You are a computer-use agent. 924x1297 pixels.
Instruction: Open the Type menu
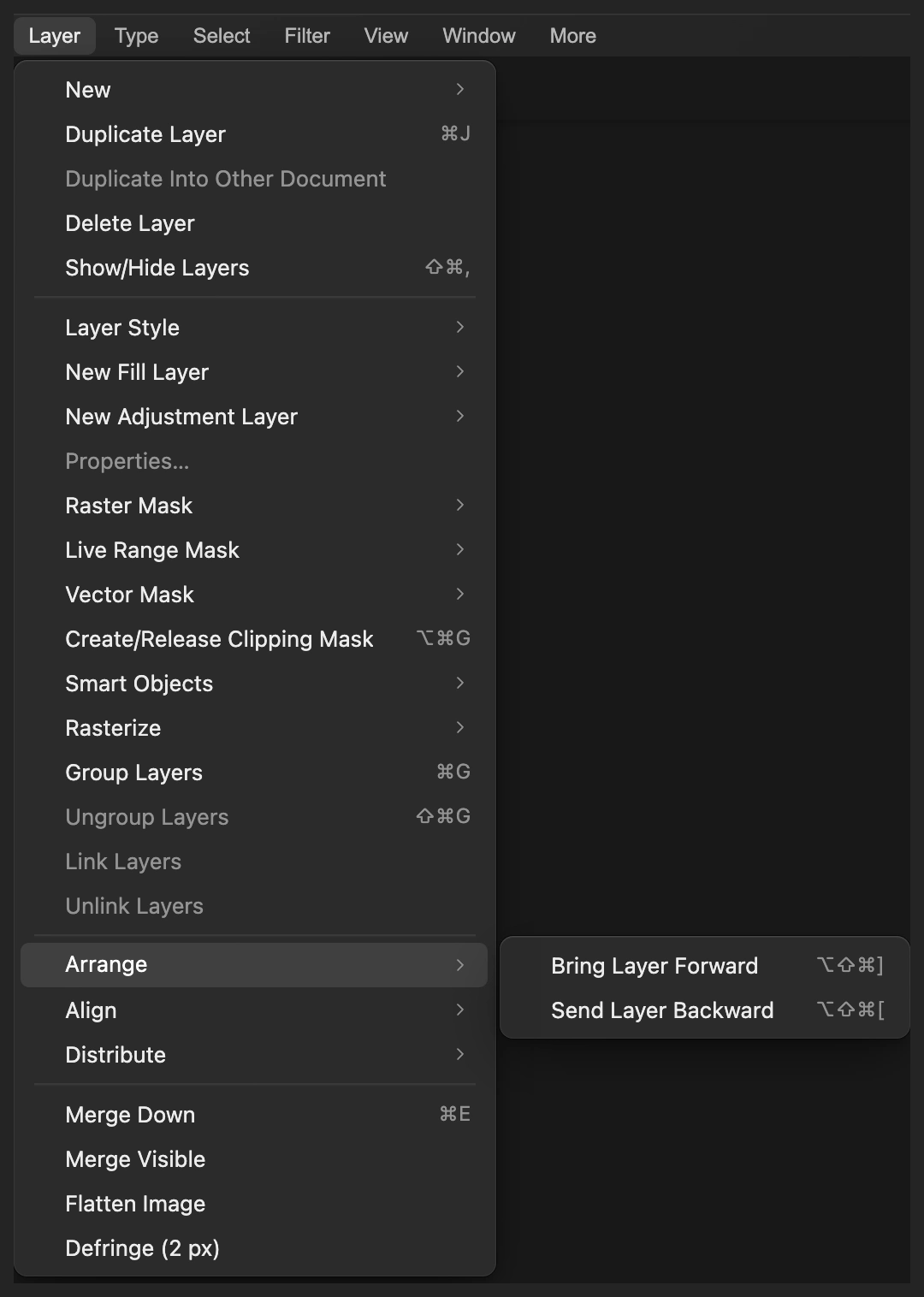(137, 36)
